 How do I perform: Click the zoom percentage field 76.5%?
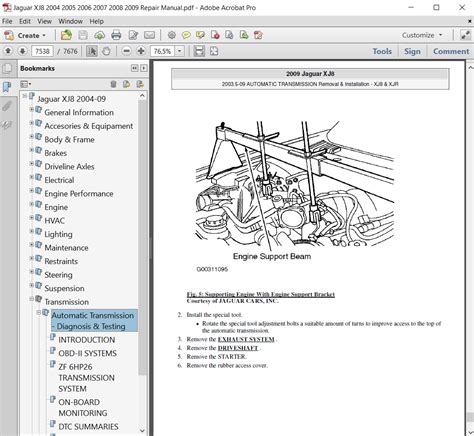click(163, 51)
